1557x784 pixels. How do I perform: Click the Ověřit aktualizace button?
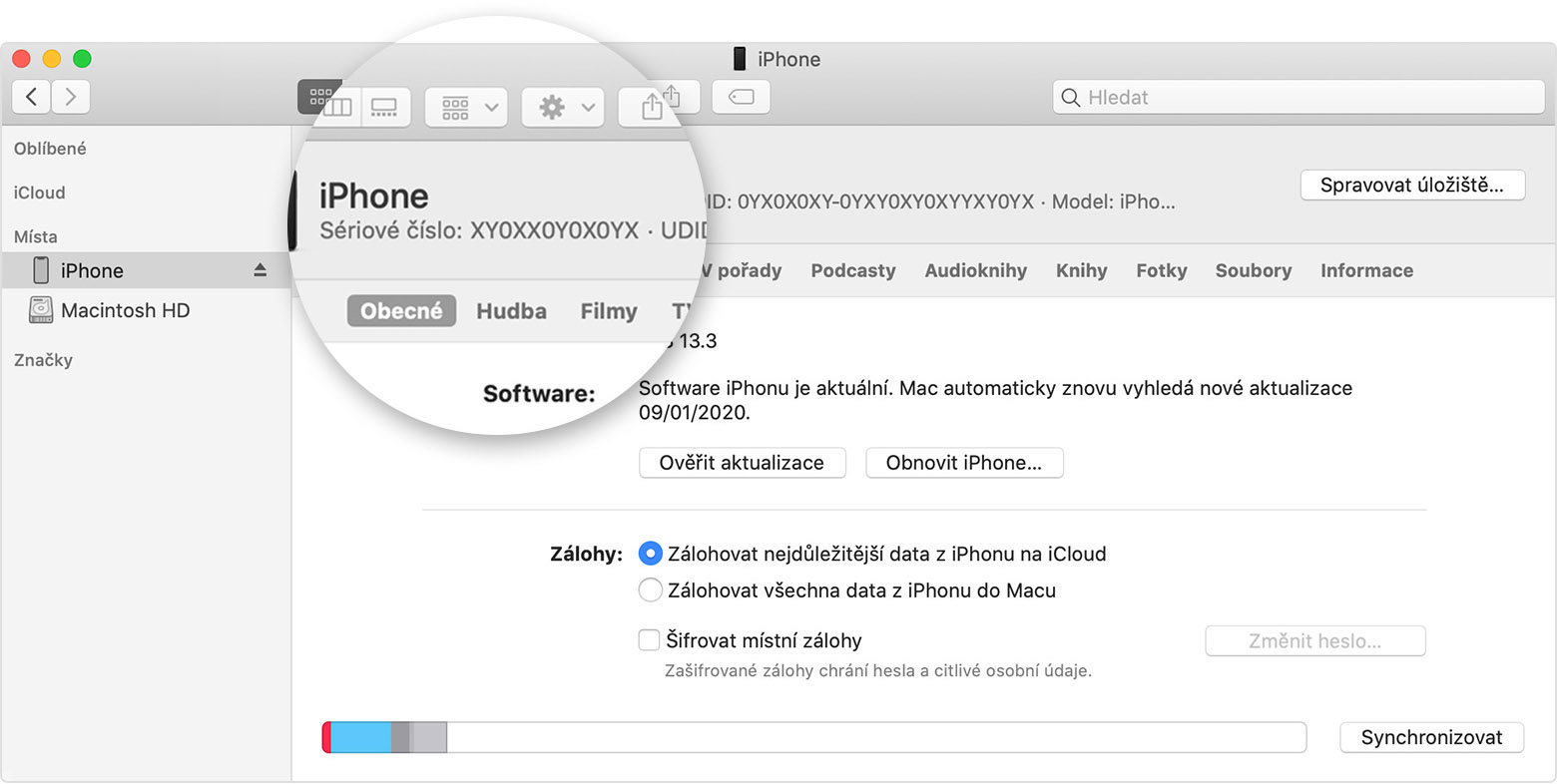pos(742,463)
